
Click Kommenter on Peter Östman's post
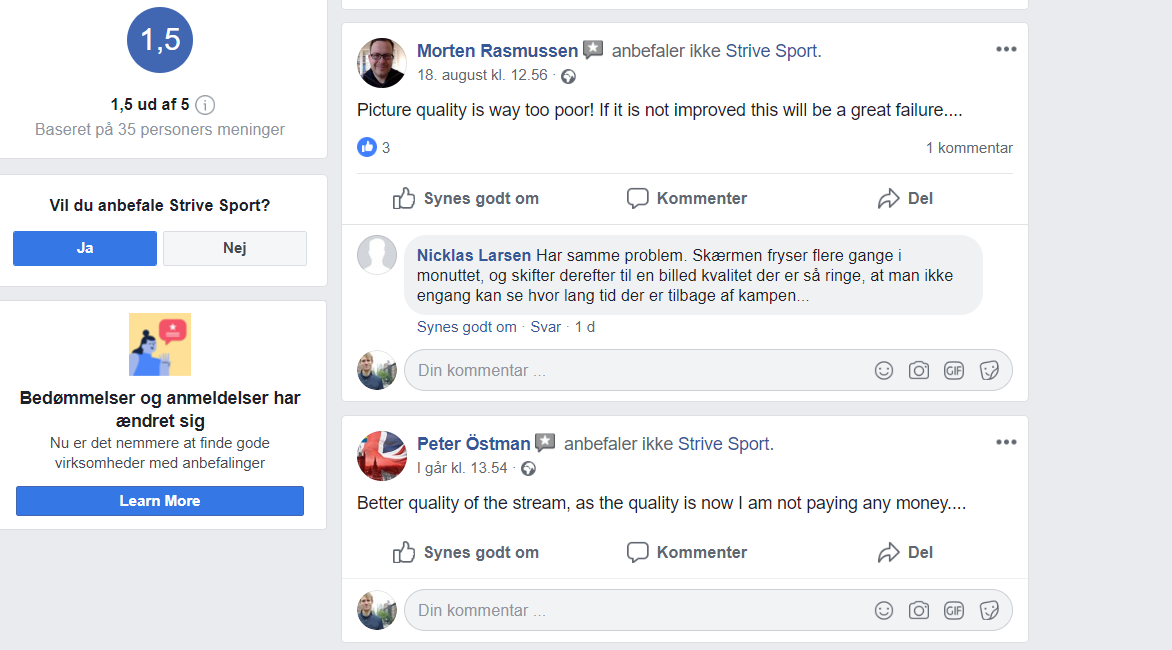687,552
